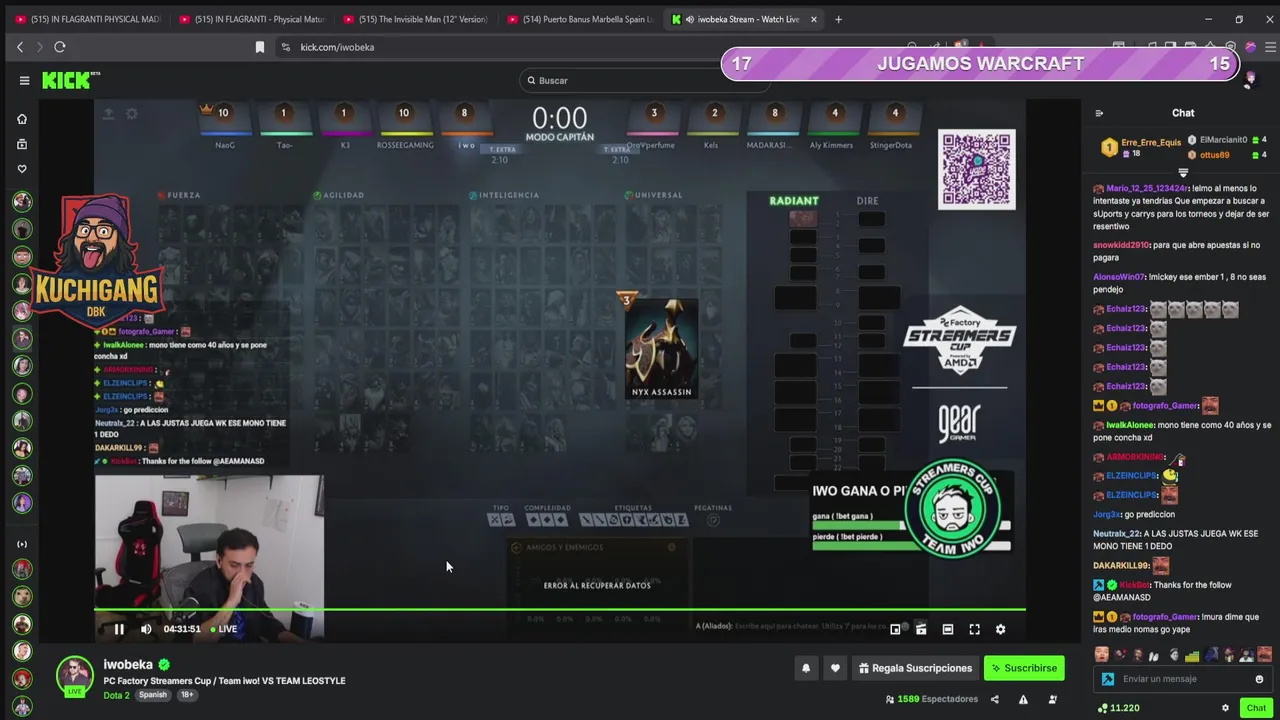This screenshot has height=720, width=1280.
Task: Open the Kick hamburger menu
Action: pos(24,81)
